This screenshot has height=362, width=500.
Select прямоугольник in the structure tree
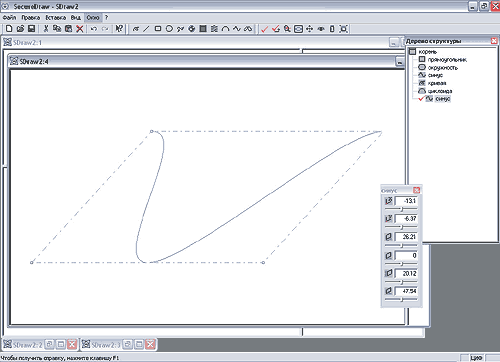pyautogui.click(x=447, y=60)
